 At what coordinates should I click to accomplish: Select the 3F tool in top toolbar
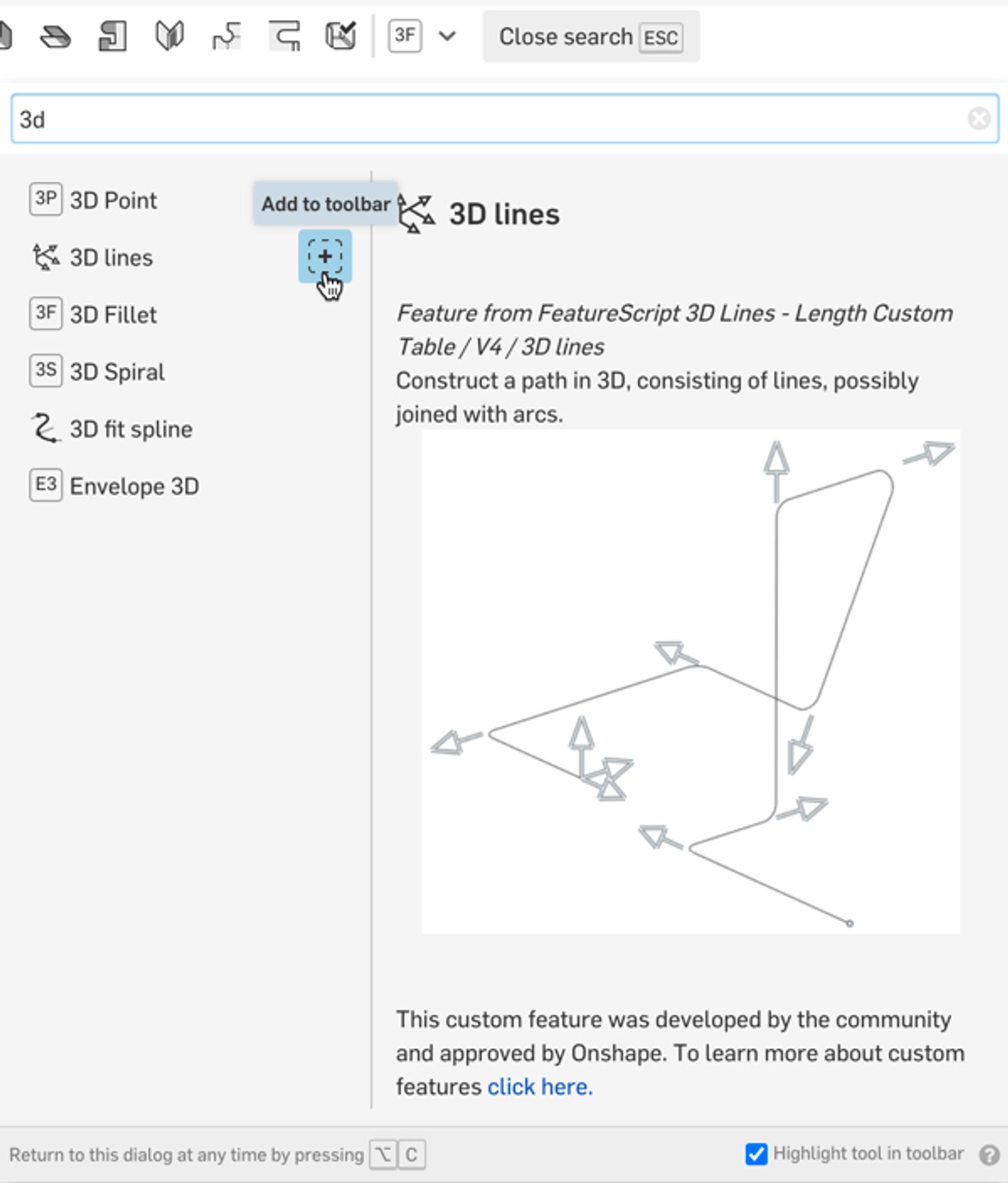(404, 36)
